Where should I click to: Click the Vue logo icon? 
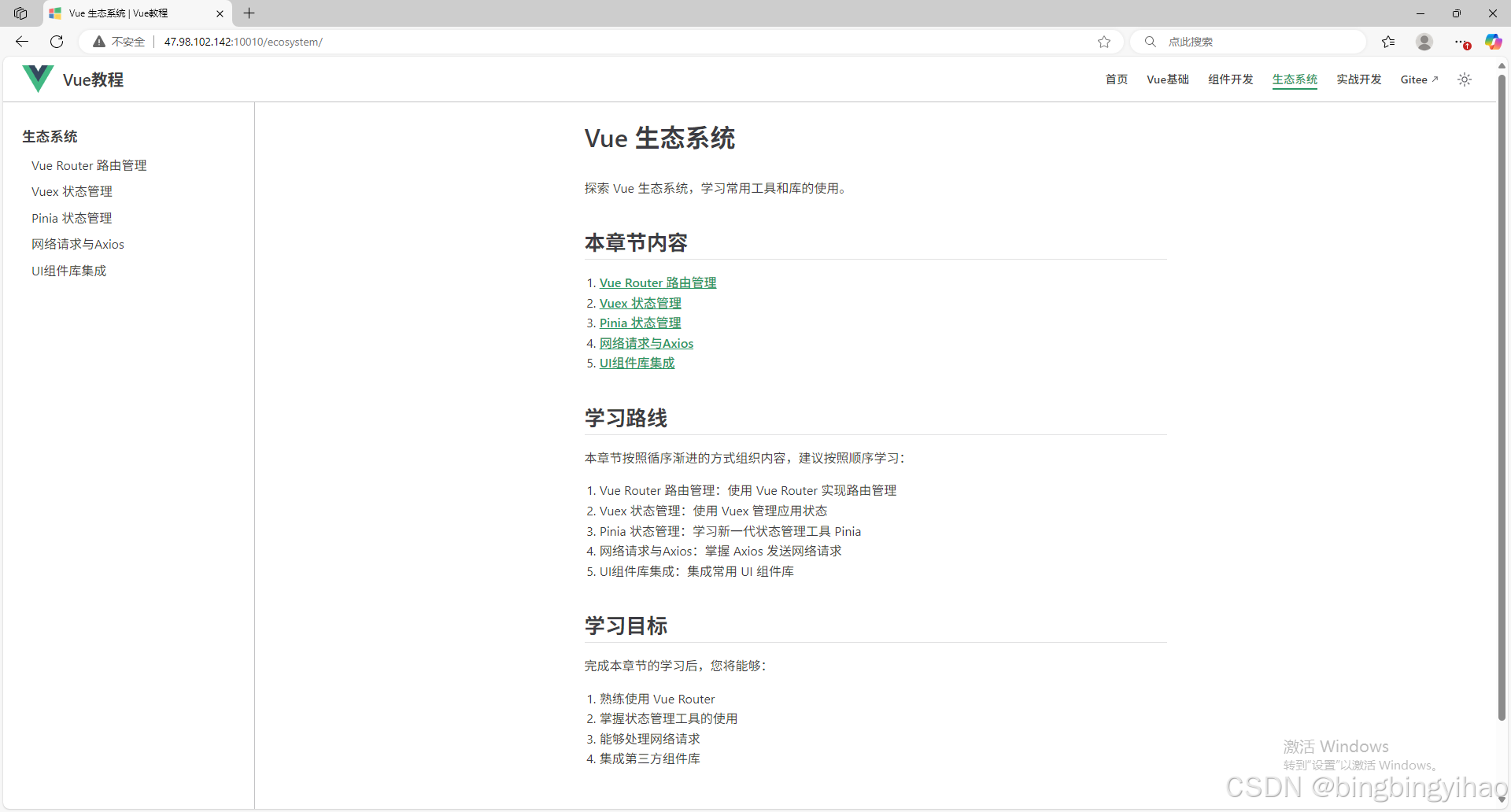38,79
